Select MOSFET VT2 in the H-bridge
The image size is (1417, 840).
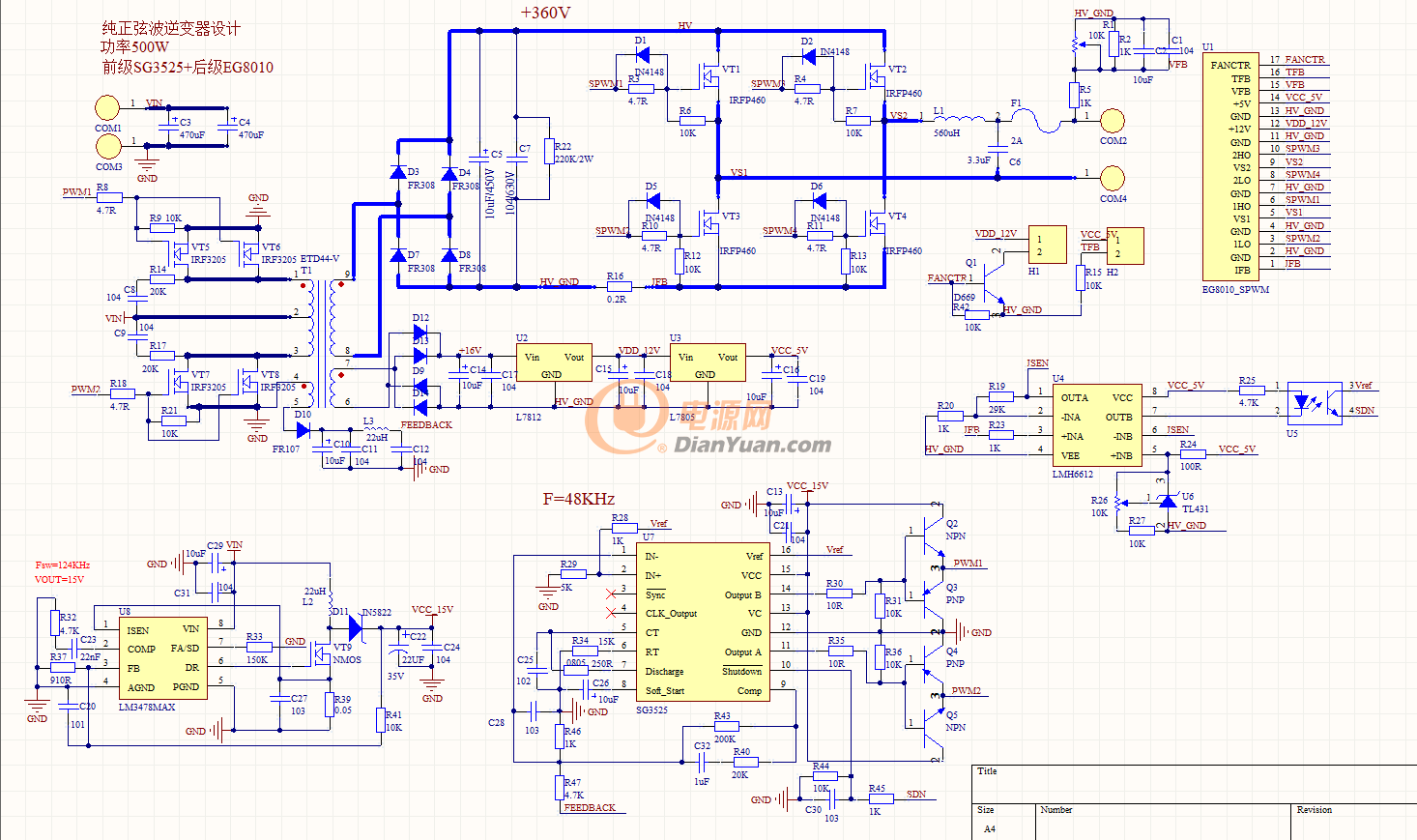point(877,76)
